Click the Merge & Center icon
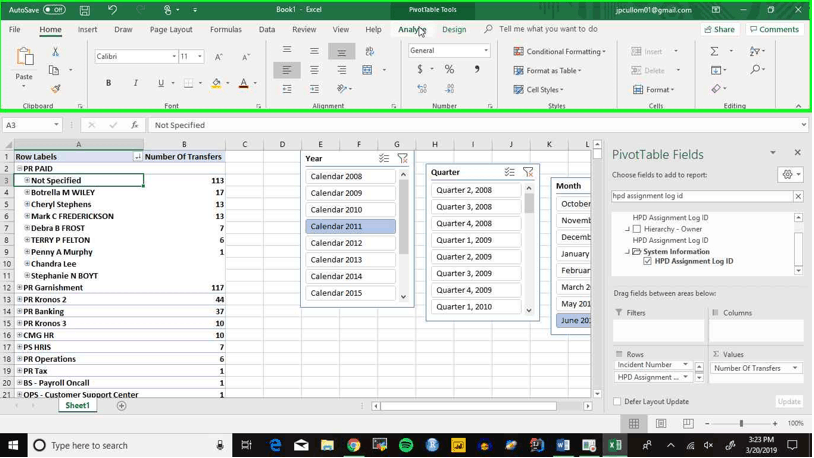The width and height of the screenshot is (814, 458). (367, 70)
